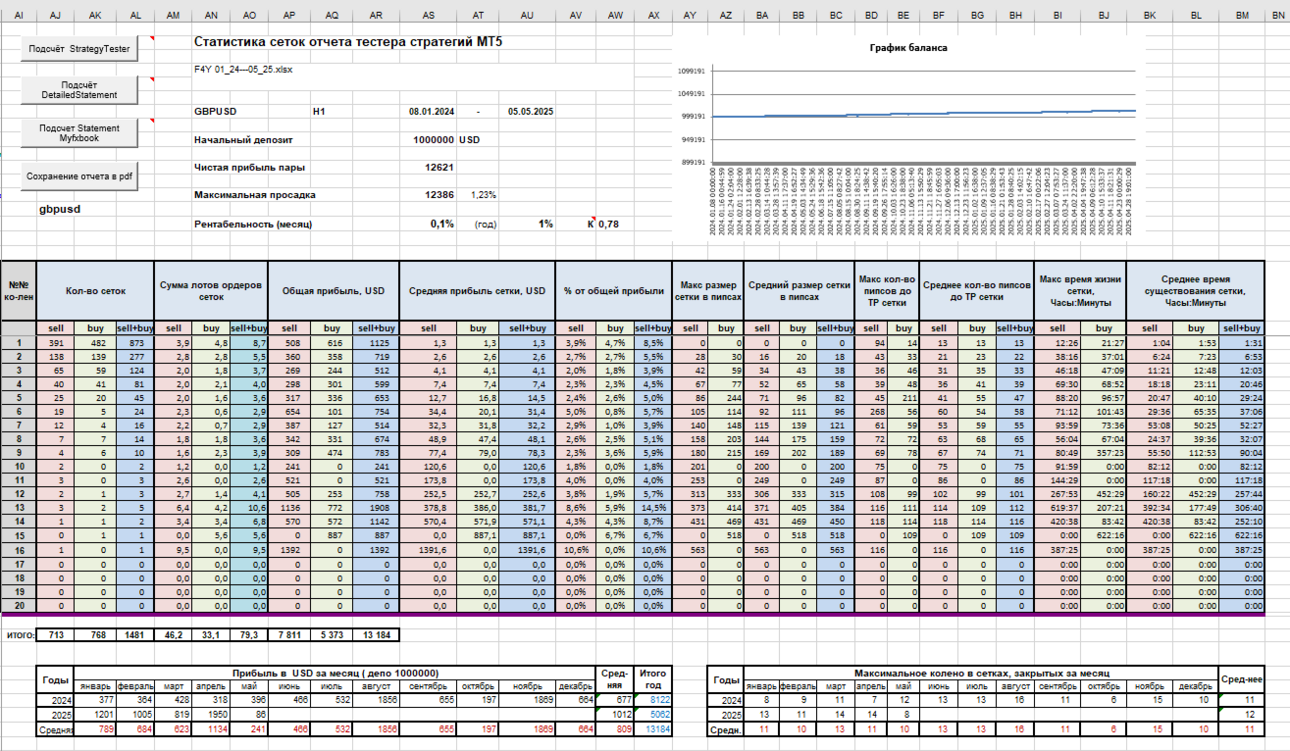Click the "Подсчёт StrategyTester" button

79,48
